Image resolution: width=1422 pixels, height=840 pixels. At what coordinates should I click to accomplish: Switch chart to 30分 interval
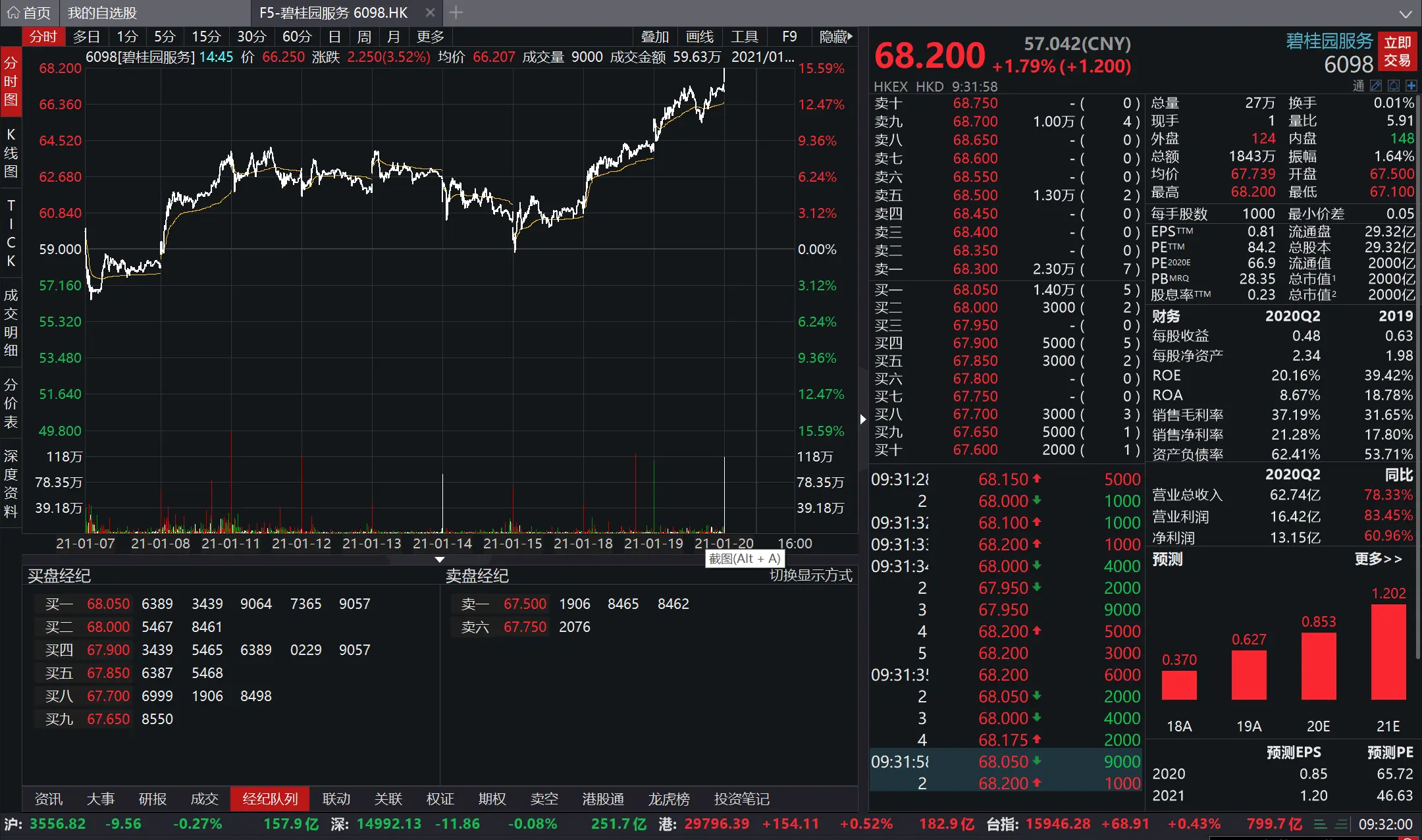point(251,37)
